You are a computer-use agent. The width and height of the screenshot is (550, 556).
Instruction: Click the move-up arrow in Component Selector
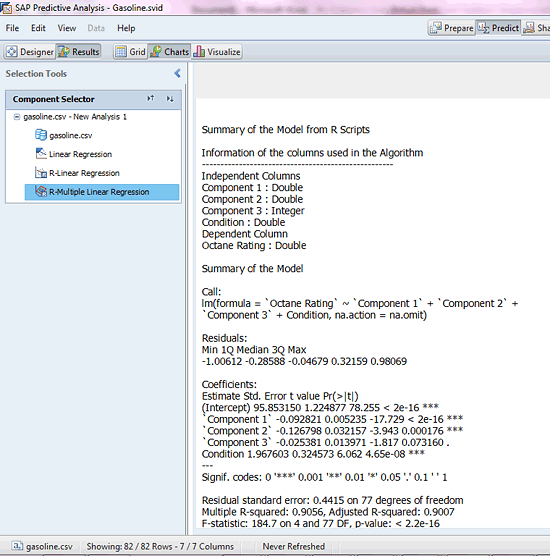coord(151,99)
